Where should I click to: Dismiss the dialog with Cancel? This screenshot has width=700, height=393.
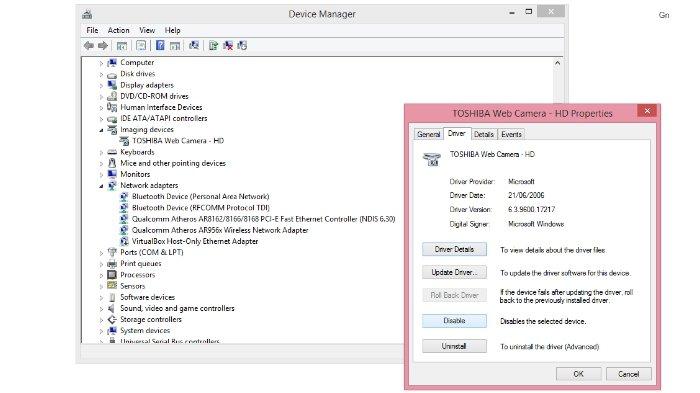[x=629, y=374]
